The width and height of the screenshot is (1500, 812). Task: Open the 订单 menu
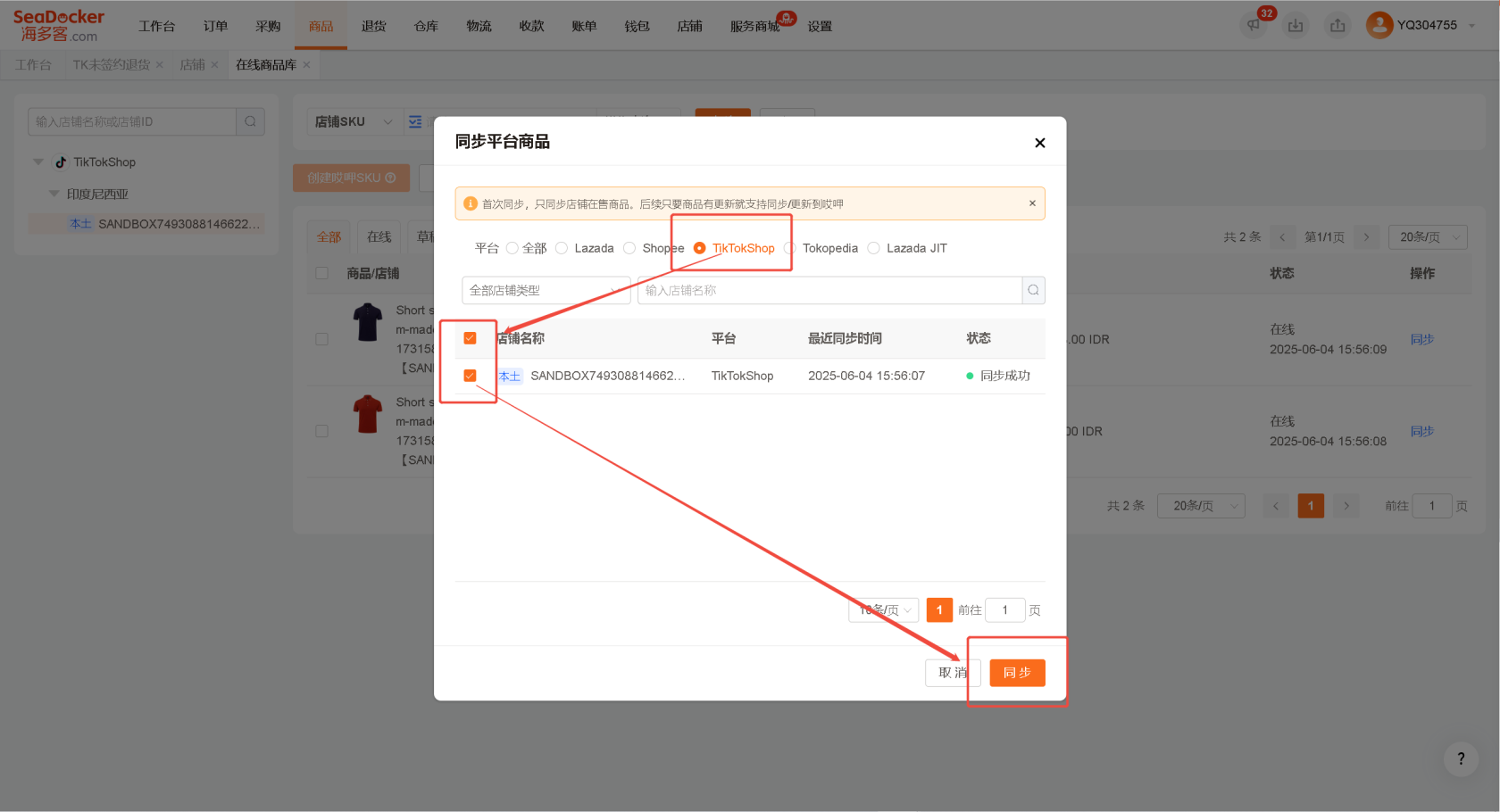coord(215,26)
